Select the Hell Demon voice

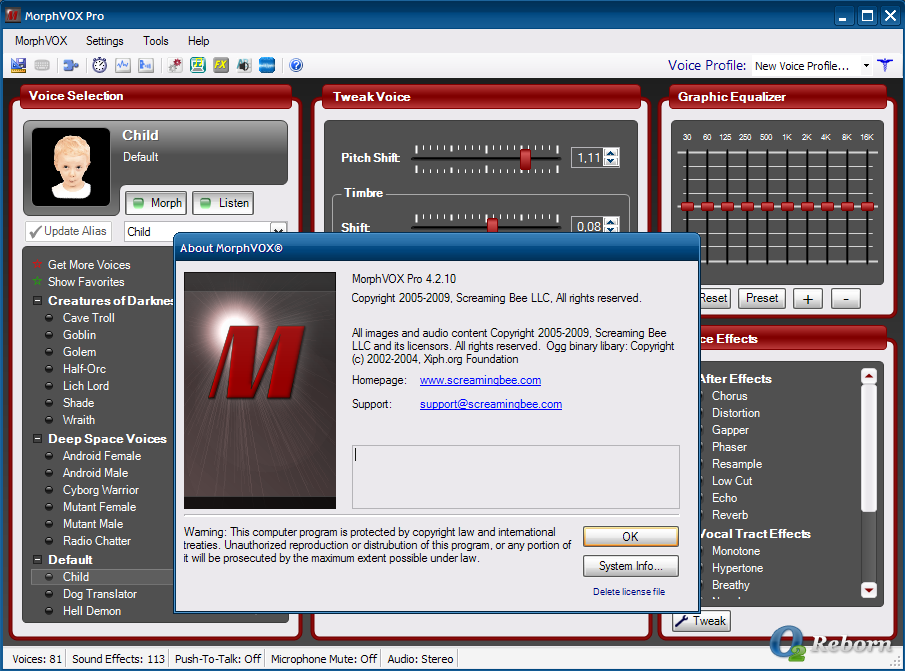pos(92,610)
